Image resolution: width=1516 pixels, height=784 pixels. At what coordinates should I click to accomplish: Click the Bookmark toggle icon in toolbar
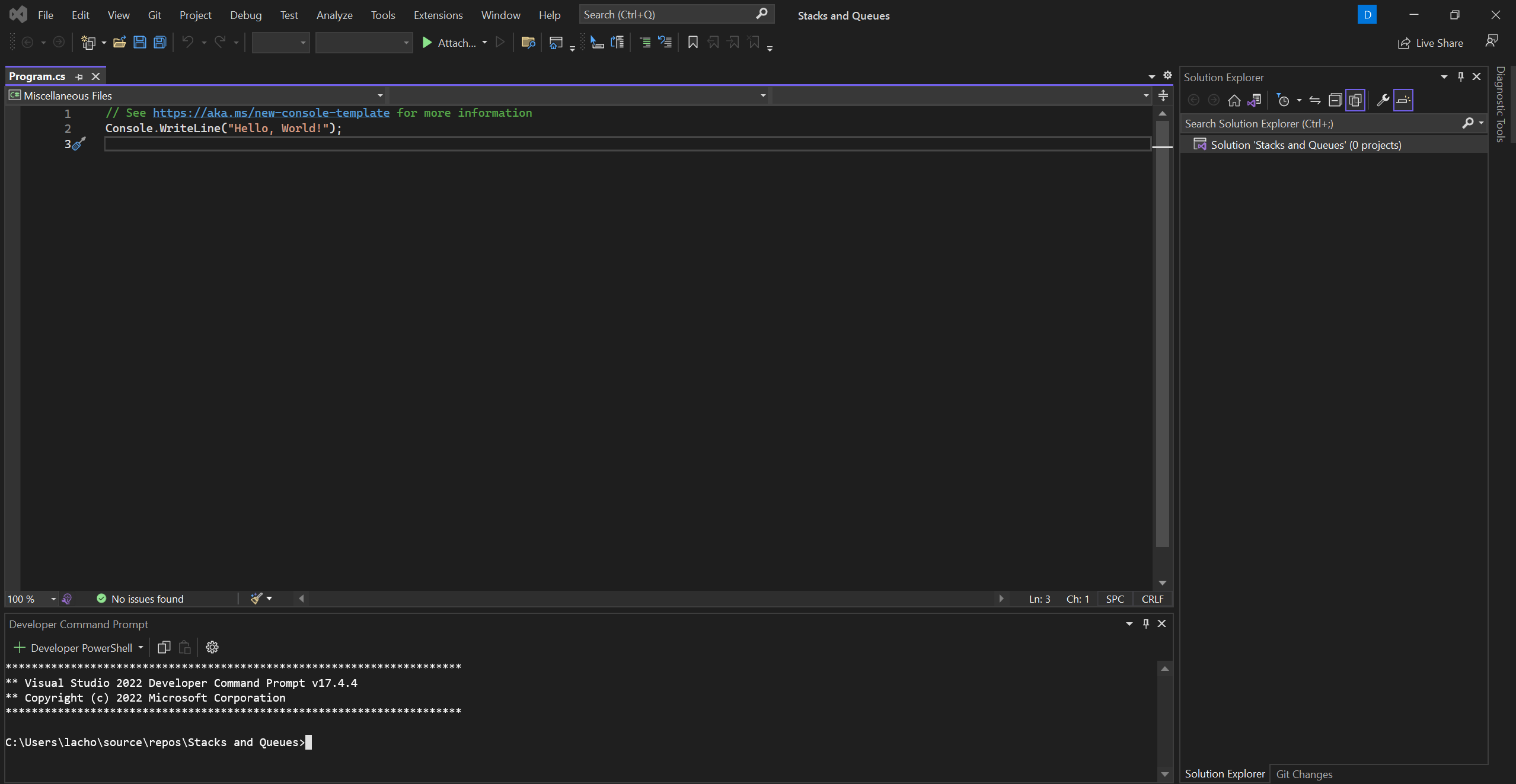point(692,42)
